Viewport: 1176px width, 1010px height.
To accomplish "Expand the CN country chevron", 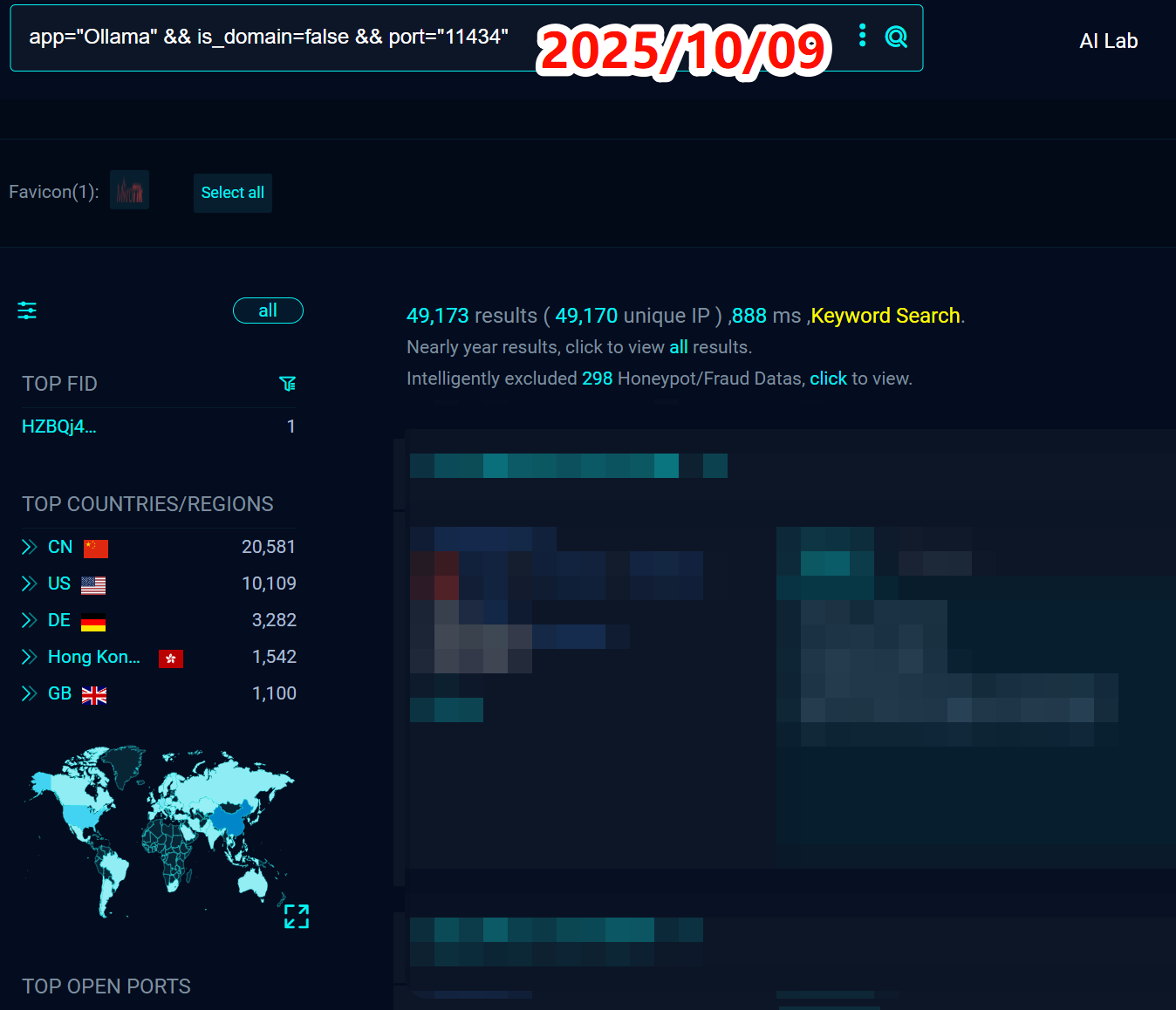I will coord(30,547).
